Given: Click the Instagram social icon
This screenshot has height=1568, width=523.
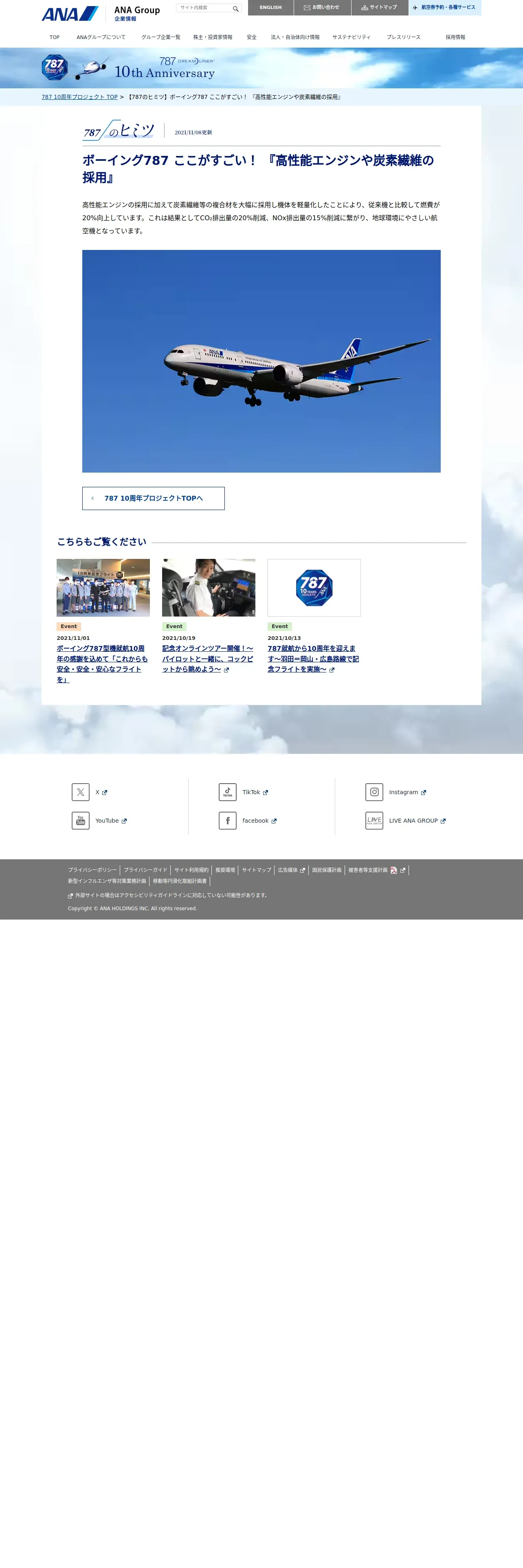Looking at the screenshot, I should 374,792.
